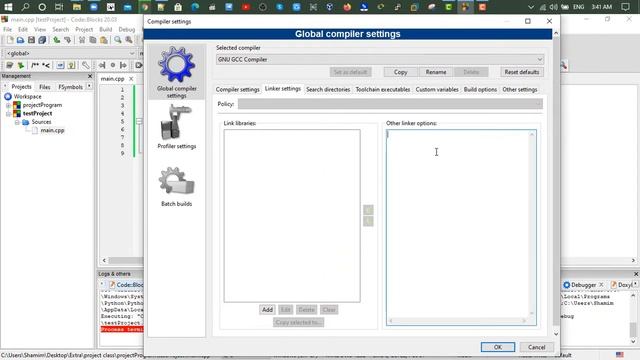The image size is (640, 360).
Task: Move selected link library down arrow
Action: (368, 221)
